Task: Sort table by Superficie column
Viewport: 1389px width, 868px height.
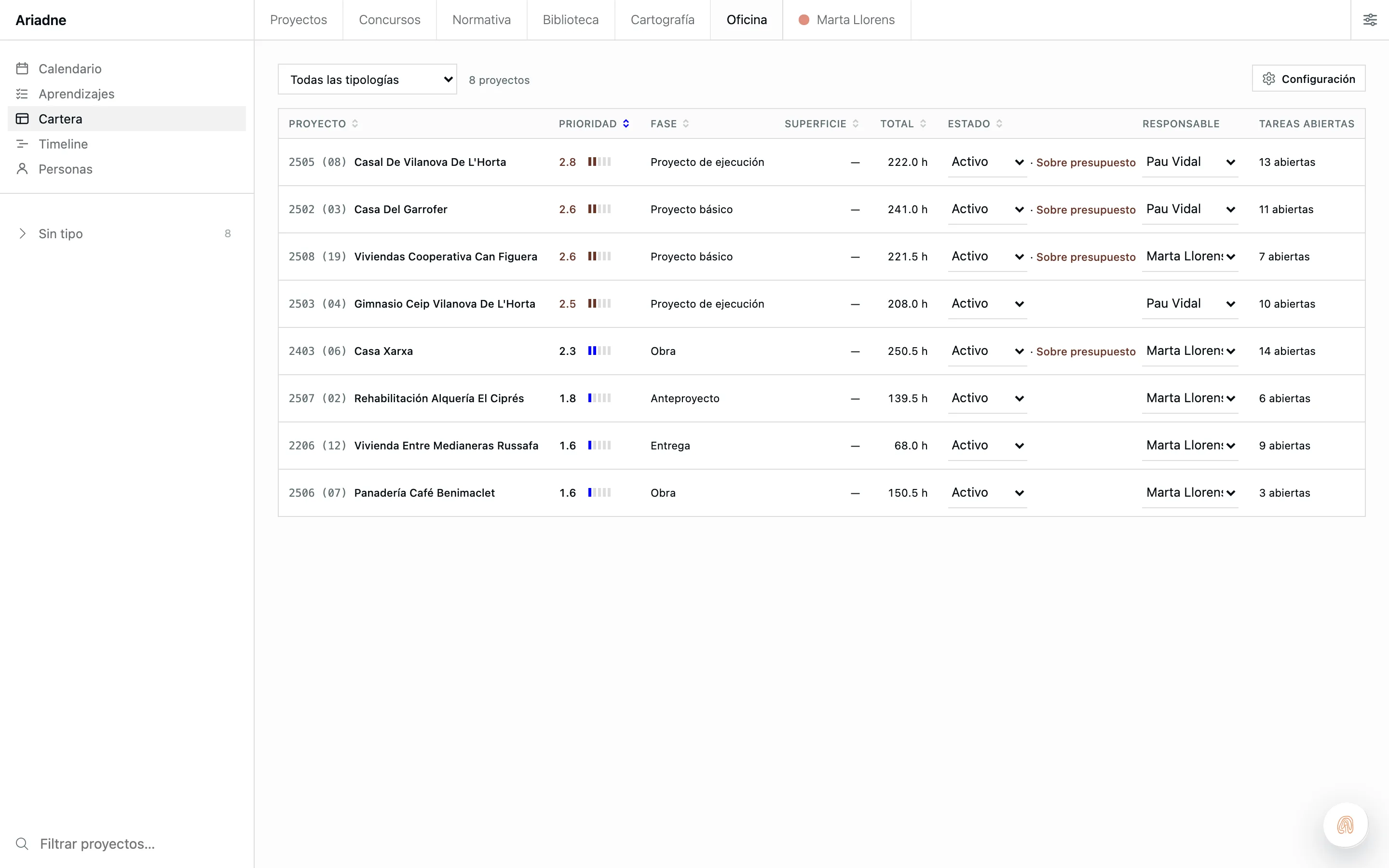Action: (x=821, y=123)
